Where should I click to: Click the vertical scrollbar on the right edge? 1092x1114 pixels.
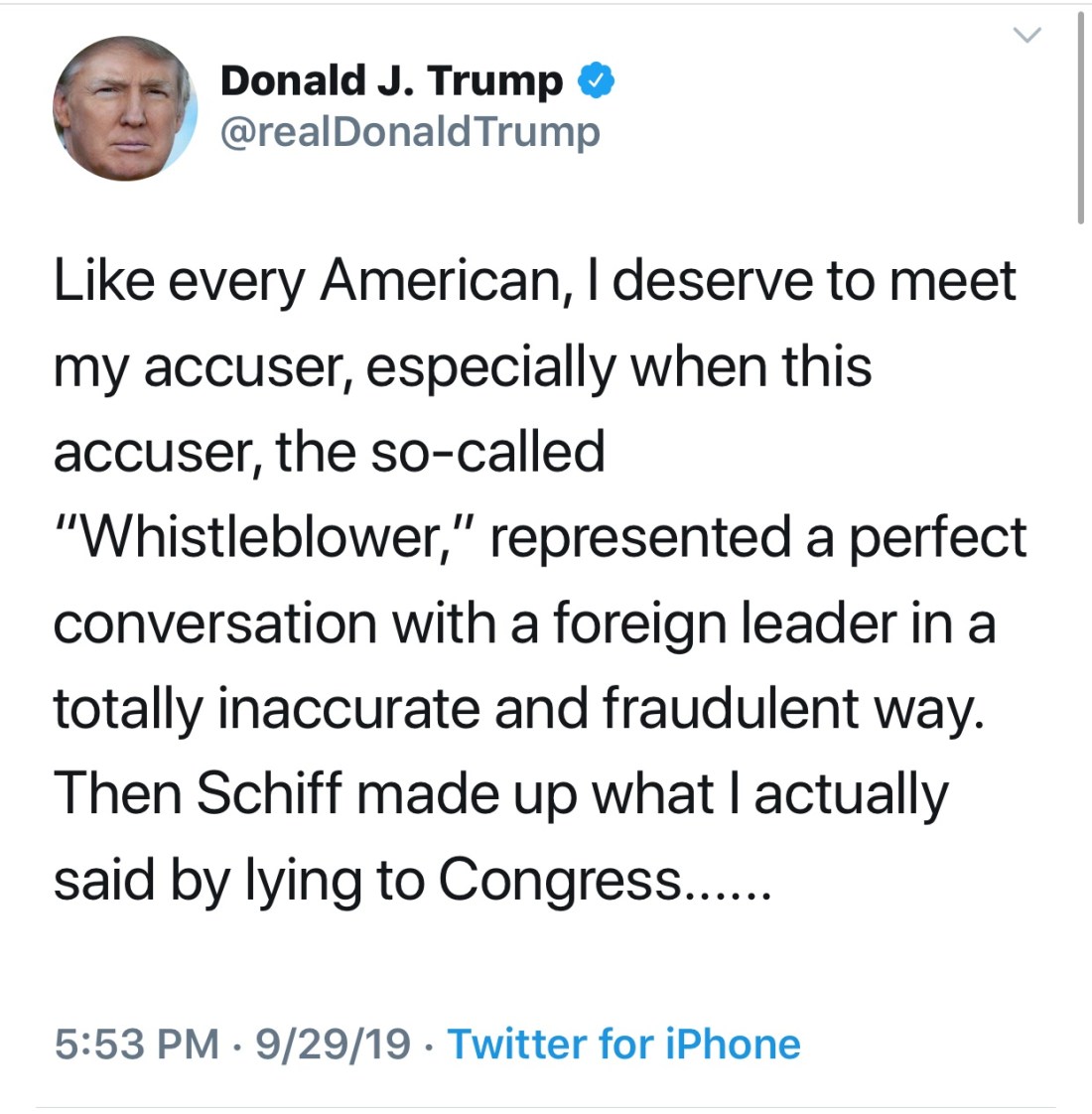pyautogui.click(x=1080, y=119)
